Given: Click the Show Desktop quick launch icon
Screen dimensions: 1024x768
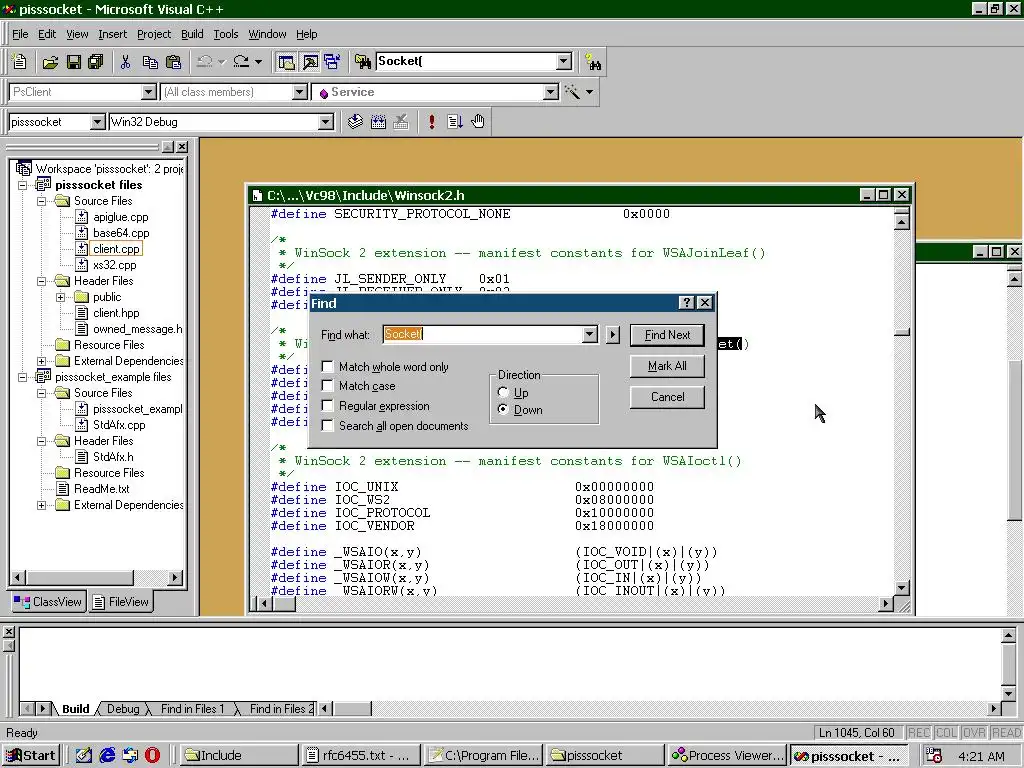Looking at the screenshot, I should pyautogui.click(x=84, y=756).
